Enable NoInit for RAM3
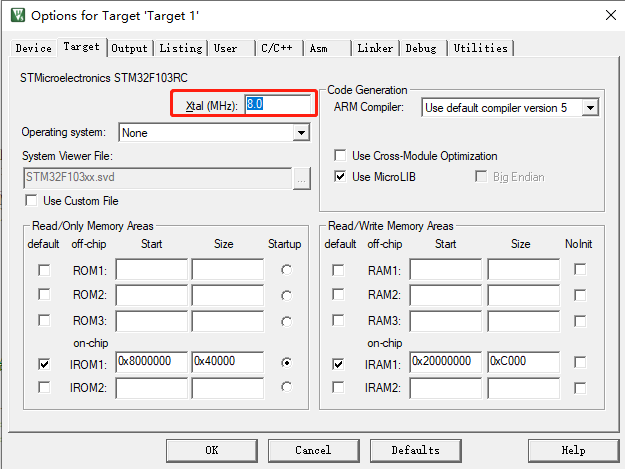The width and height of the screenshot is (625, 469). point(580,321)
